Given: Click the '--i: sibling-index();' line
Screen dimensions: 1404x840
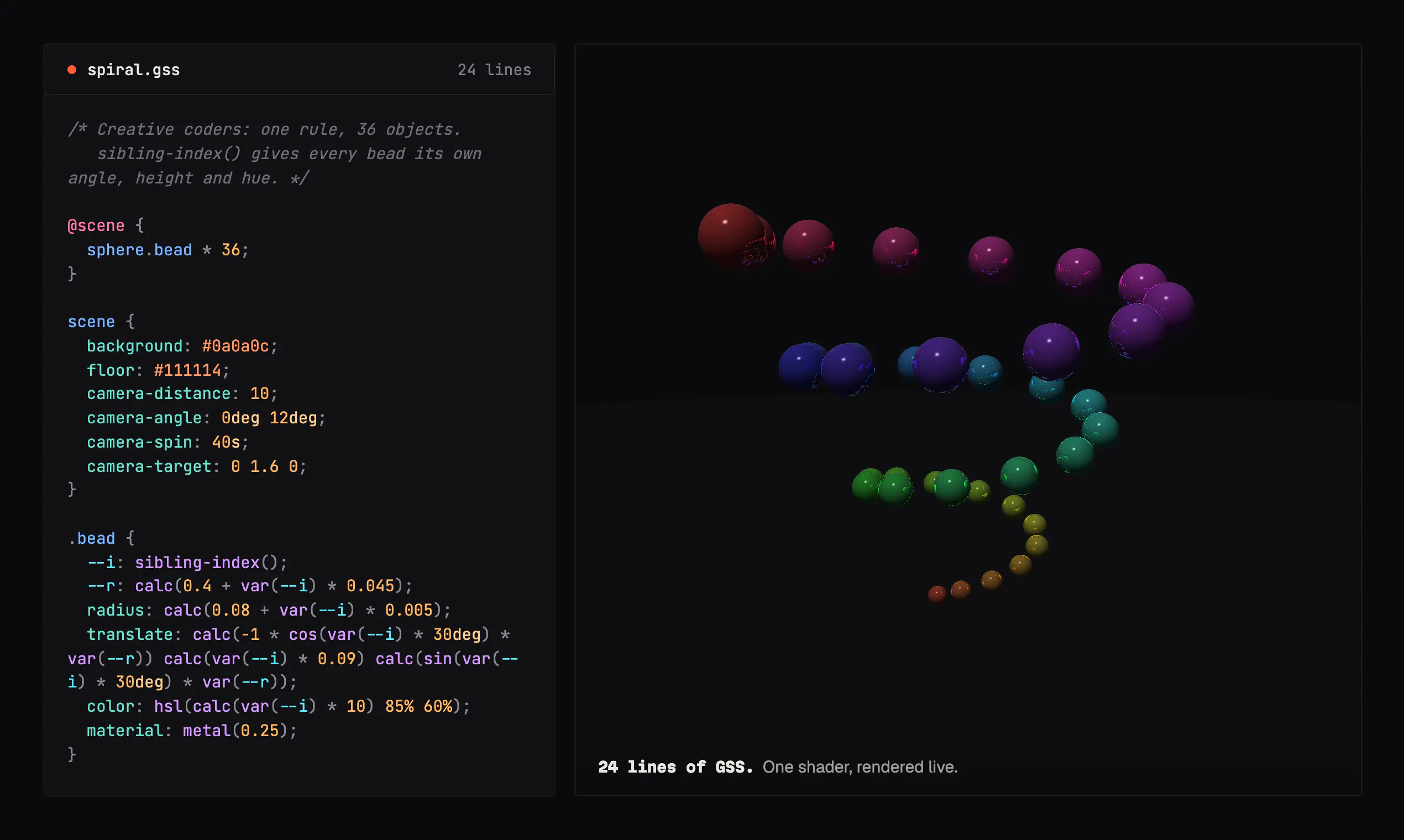Looking at the screenshot, I should [x=187, y=563].
